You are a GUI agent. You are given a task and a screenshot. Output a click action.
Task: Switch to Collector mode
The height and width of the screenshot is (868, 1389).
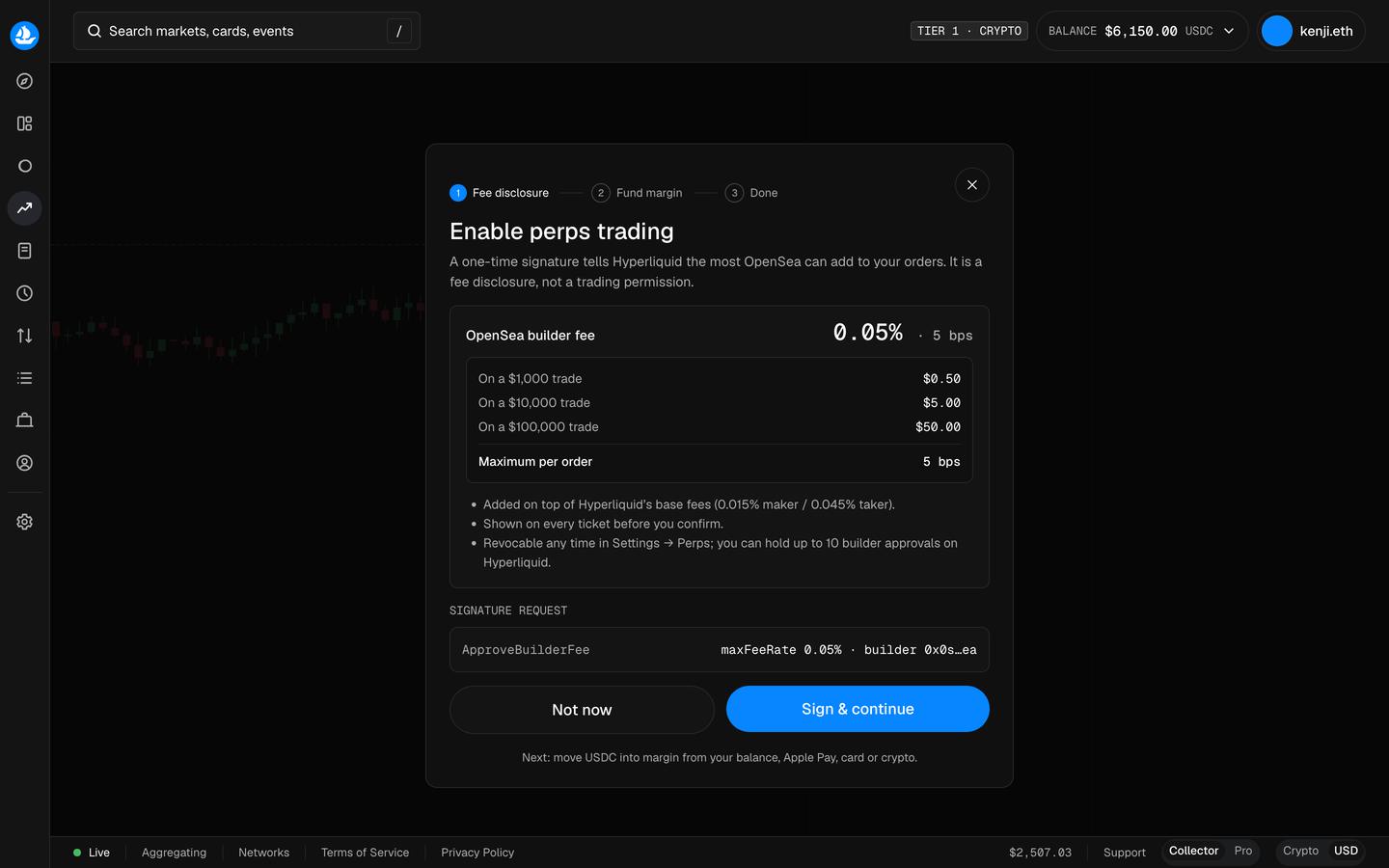click(x=1194, y=851)
